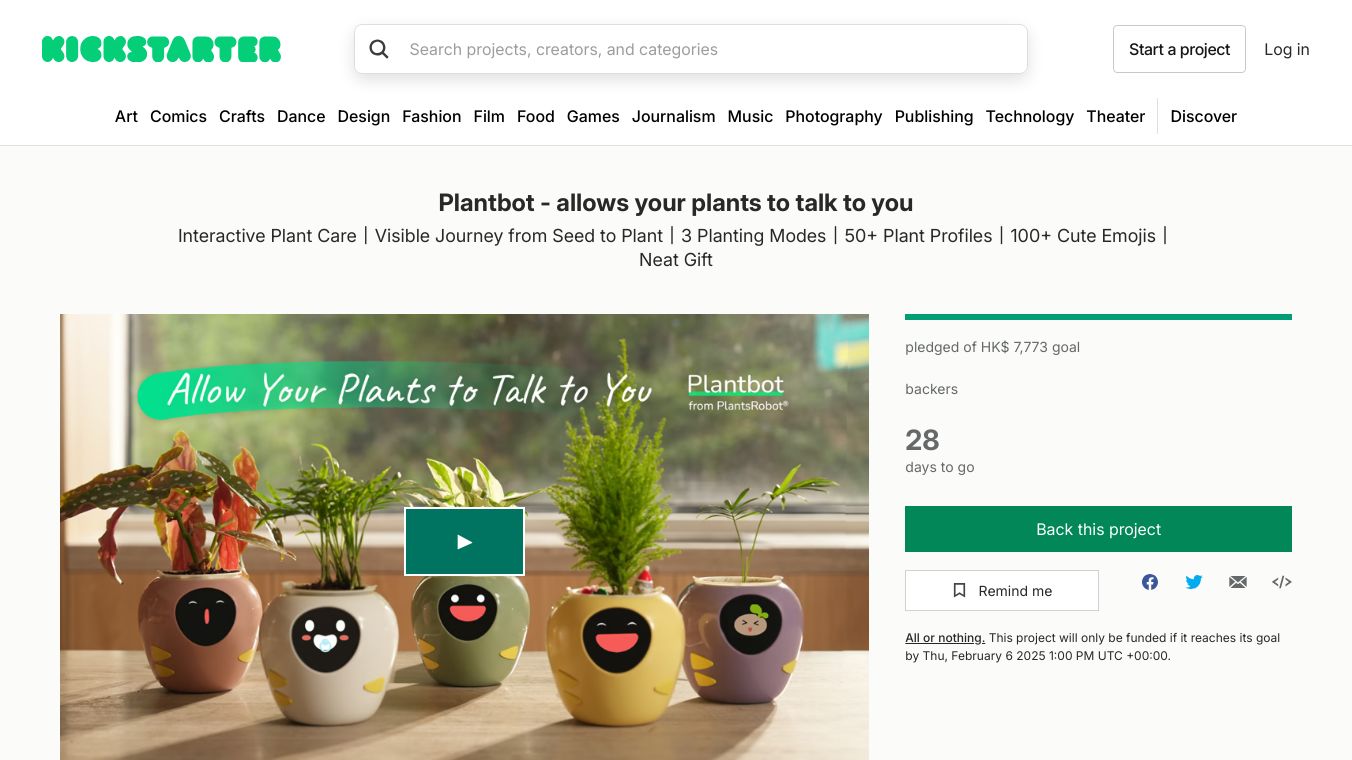Open the Log in link

[1287, 49]
